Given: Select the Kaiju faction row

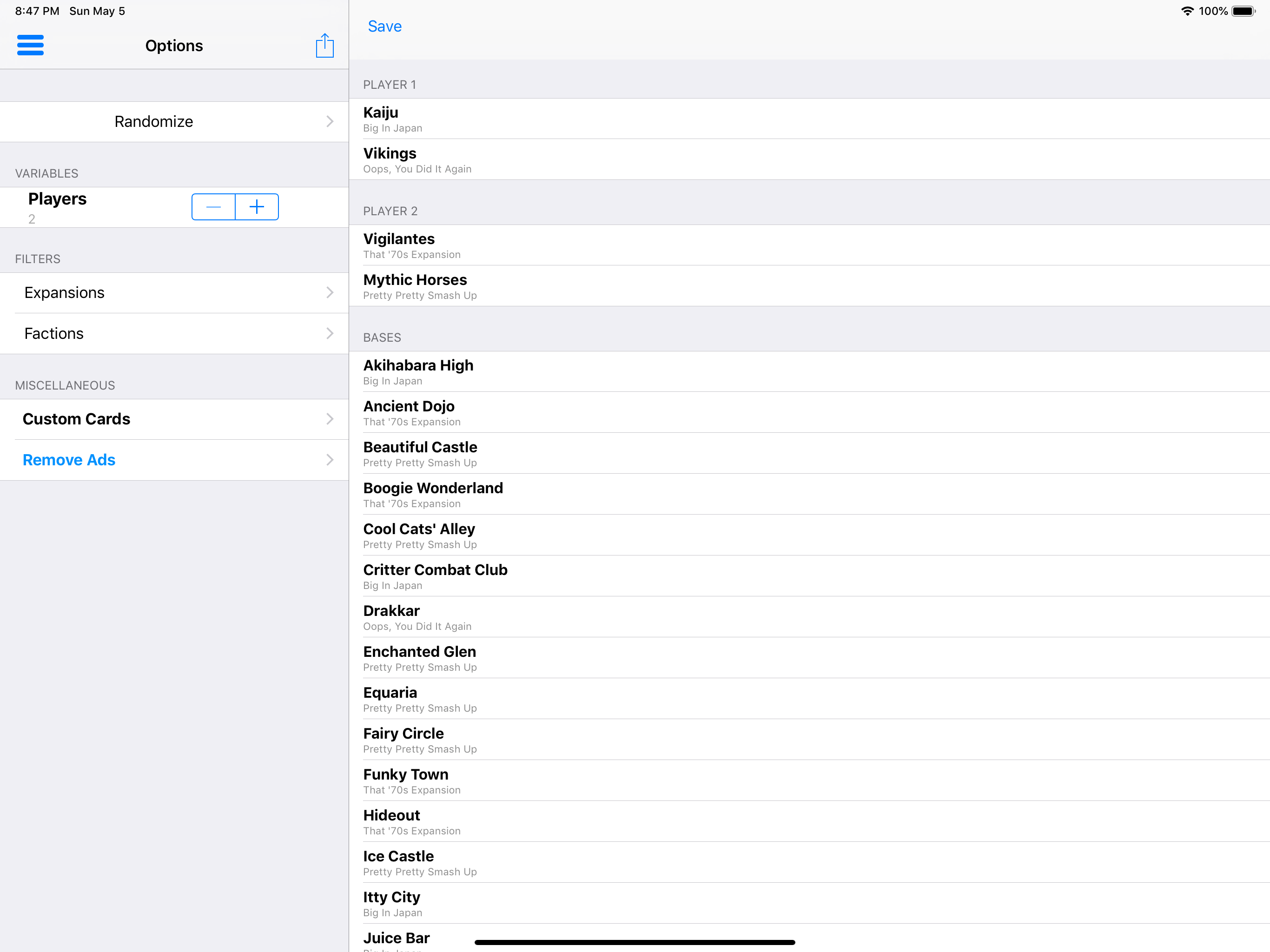Looking at the screenshot, I should [x=809, y=119].
